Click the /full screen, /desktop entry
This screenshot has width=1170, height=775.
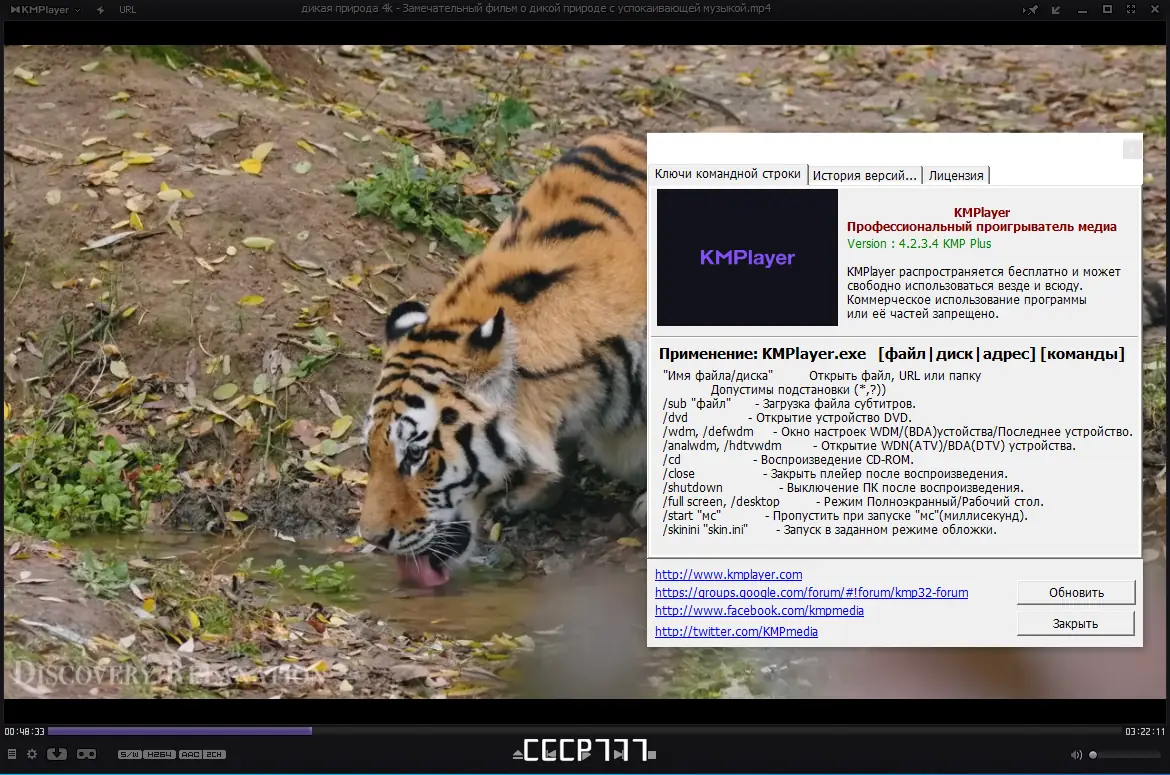[853, 502]
